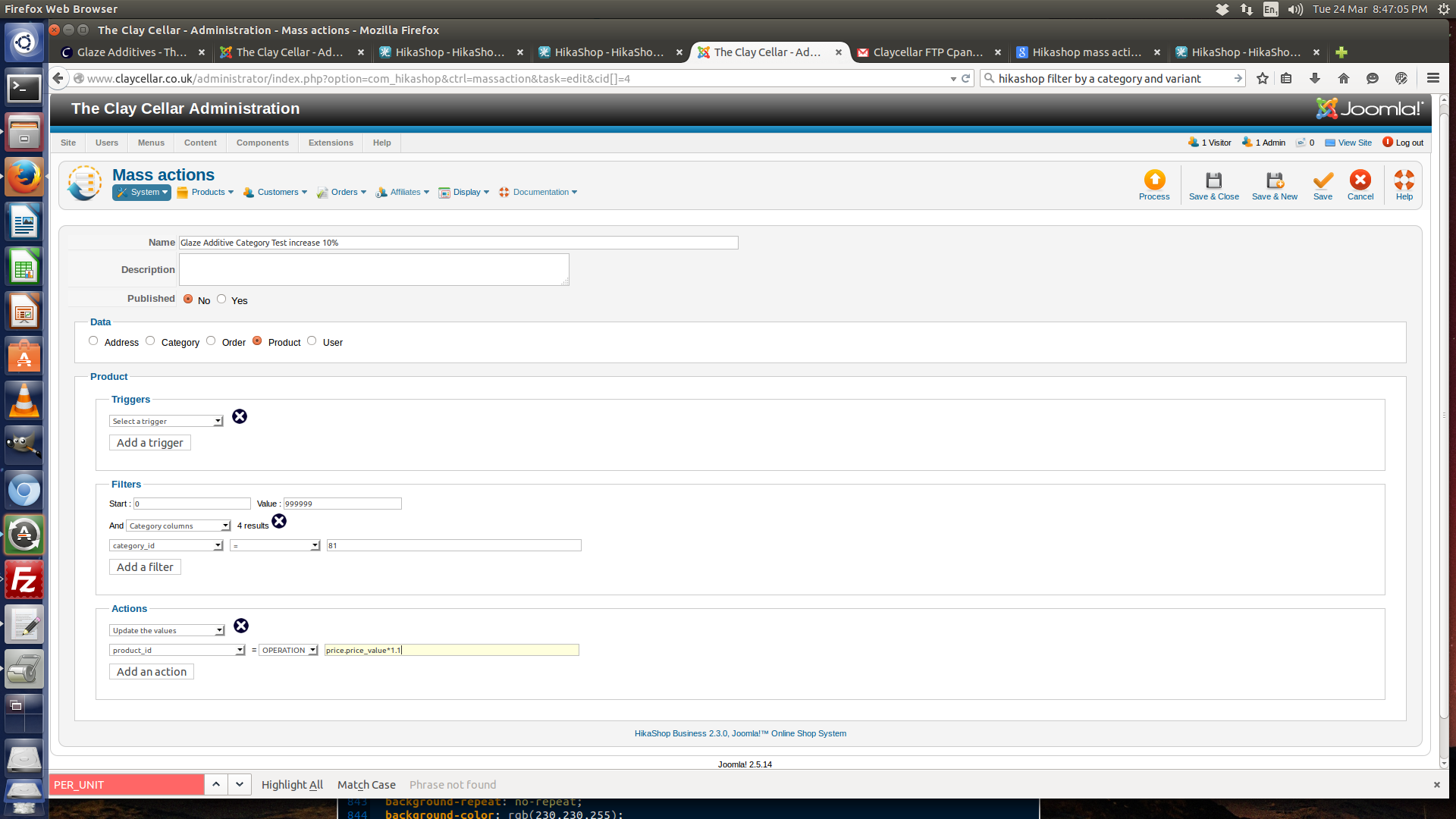Click the Cancel toolbar icon
Image resolution: width=1456 pixels, height=819 pixels.
click(x=1360, y=180)
